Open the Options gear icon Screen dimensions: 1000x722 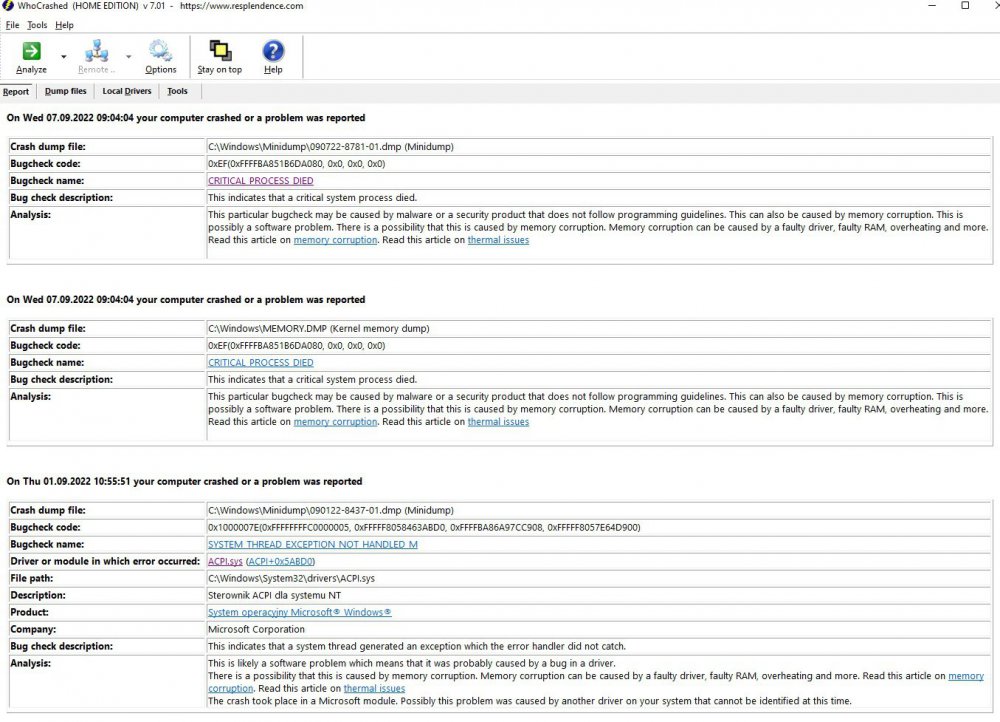pos(160,52)
